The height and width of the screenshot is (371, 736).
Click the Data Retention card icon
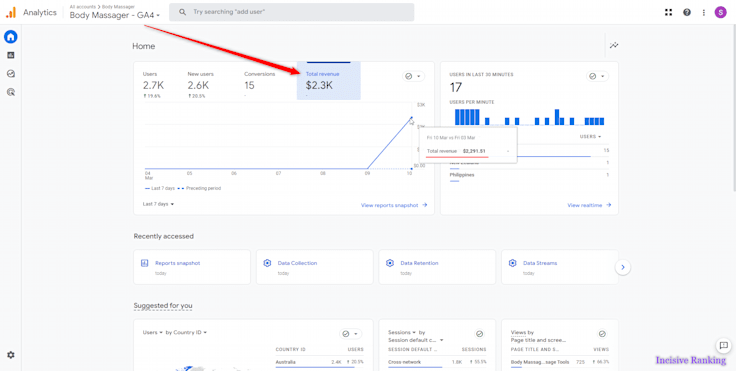(x=390, y=263)
